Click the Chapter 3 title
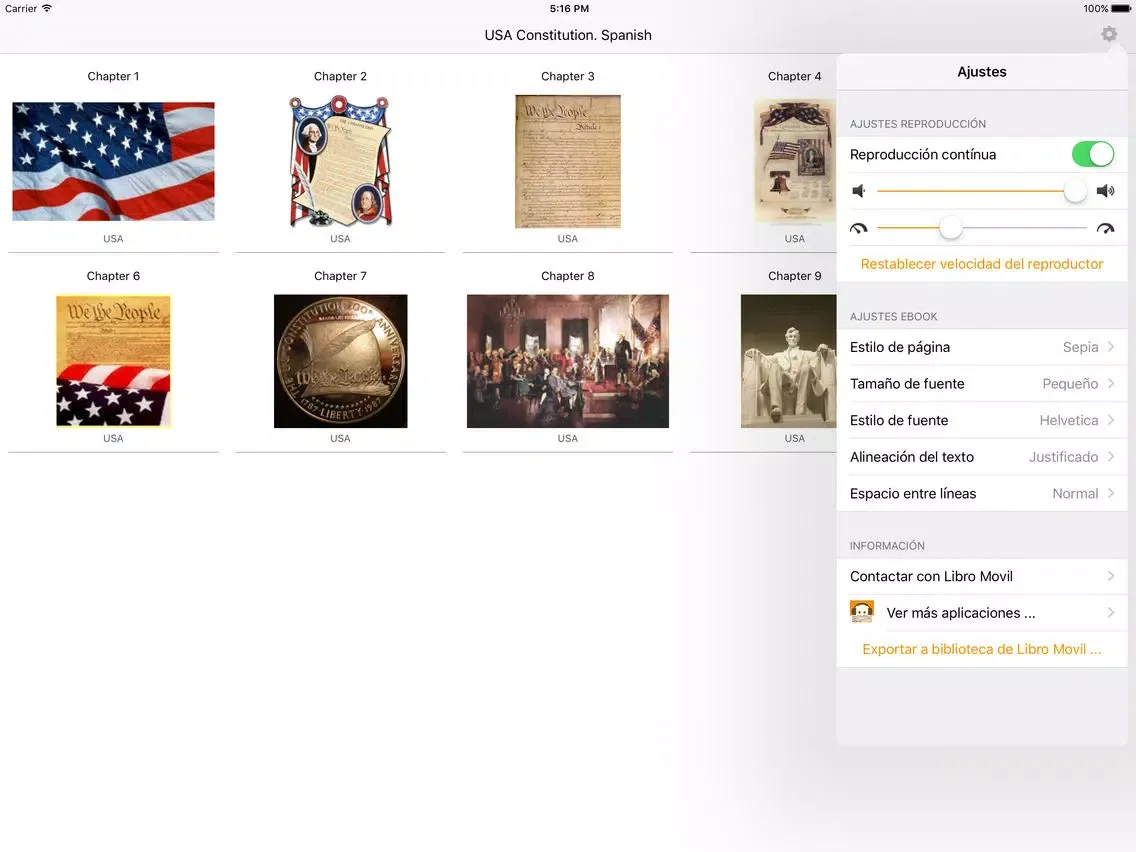The width and height of the screenshot is (1136, 852). pyautogui.click(x=568, y=76)
